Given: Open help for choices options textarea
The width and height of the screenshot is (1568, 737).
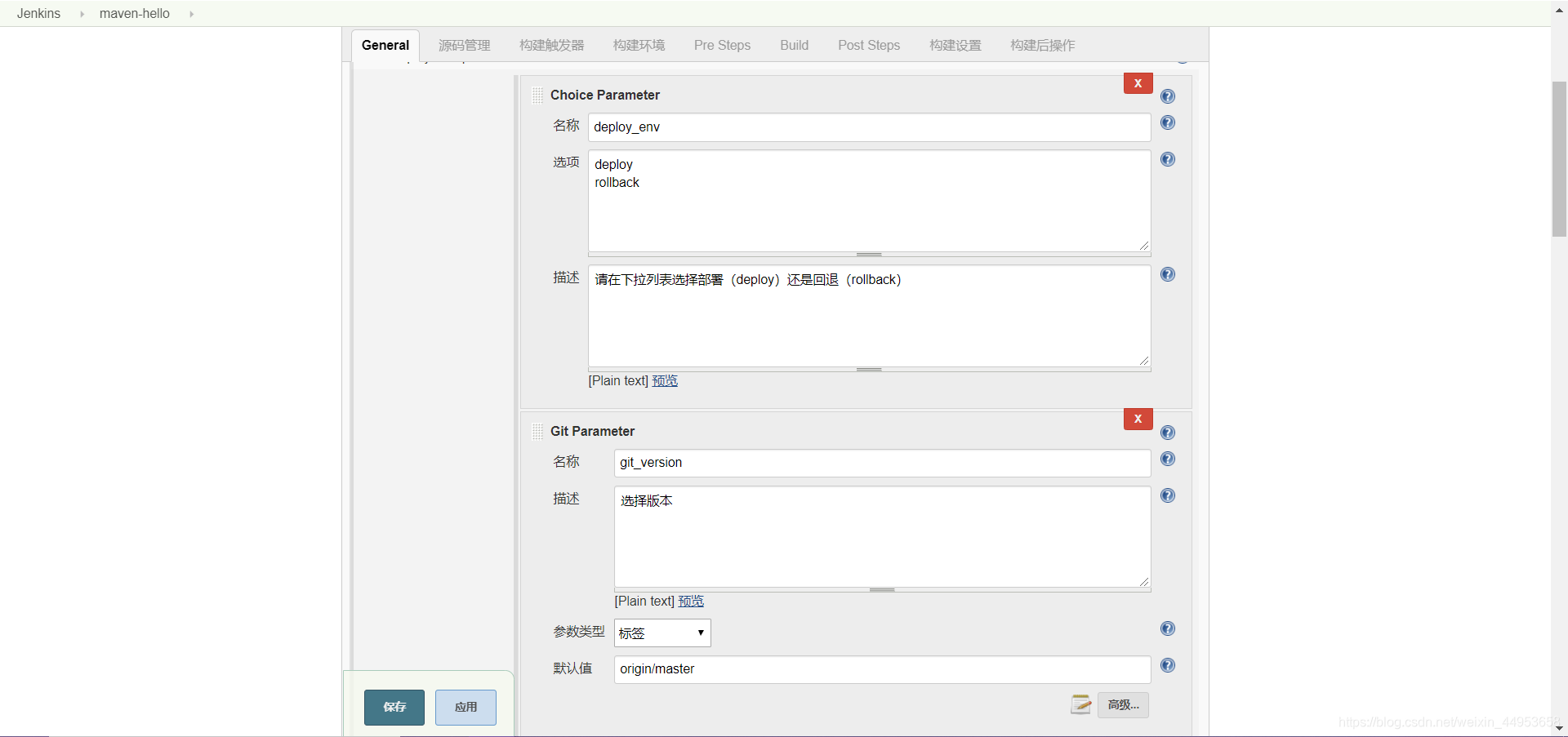Looking at the screenshot, I should [1168, 159].
